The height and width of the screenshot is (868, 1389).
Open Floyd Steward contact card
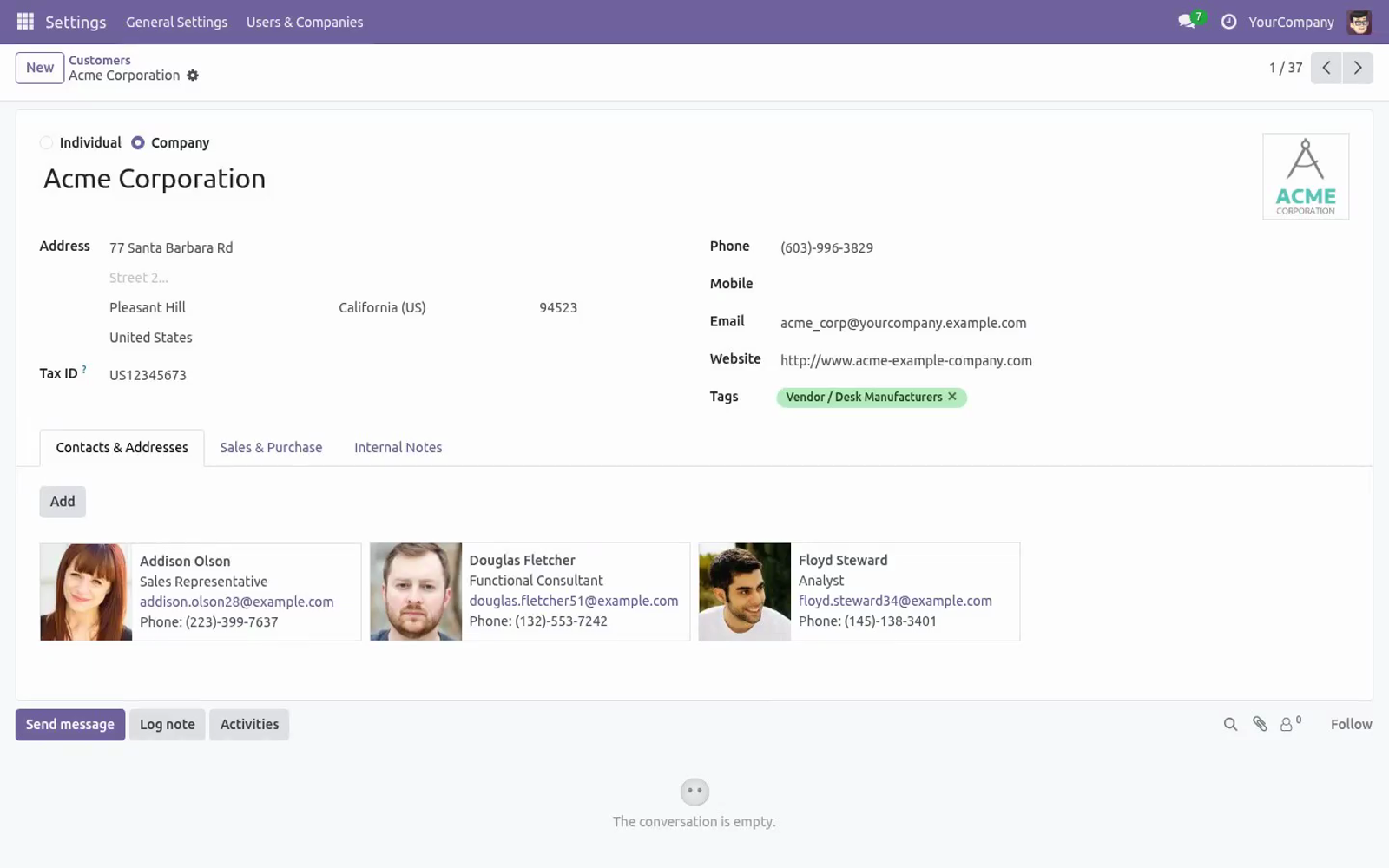click(859, 592)
